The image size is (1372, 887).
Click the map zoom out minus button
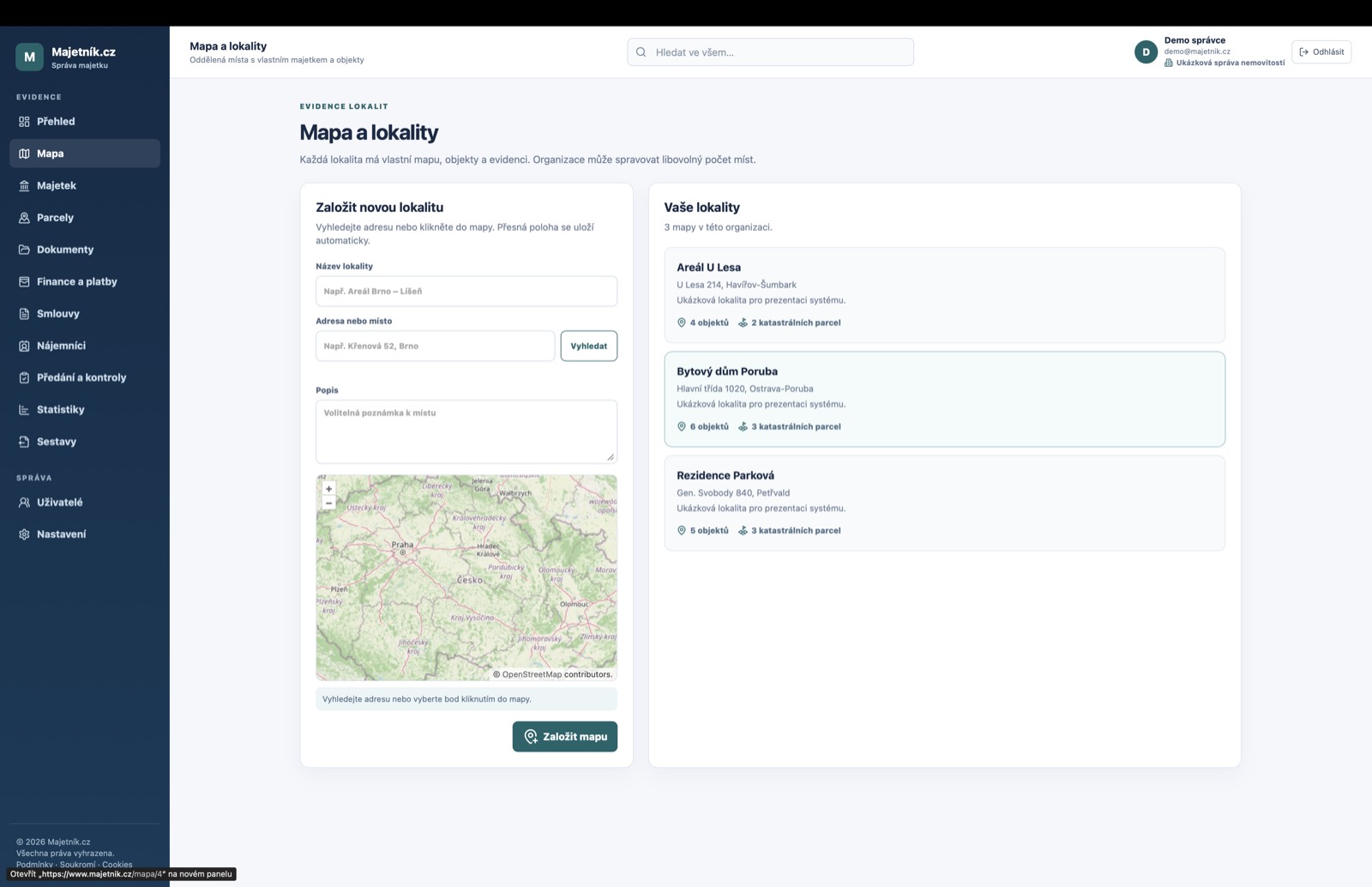328,503
